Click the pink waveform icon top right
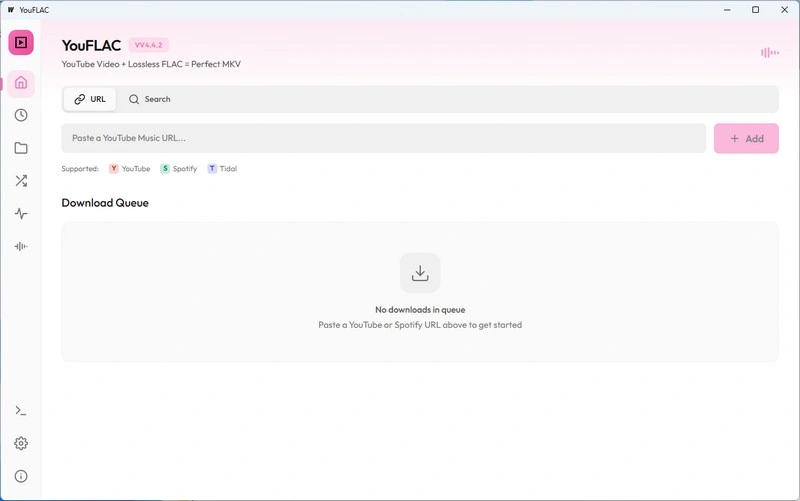800x501 pixels. (x=769, y=53)
